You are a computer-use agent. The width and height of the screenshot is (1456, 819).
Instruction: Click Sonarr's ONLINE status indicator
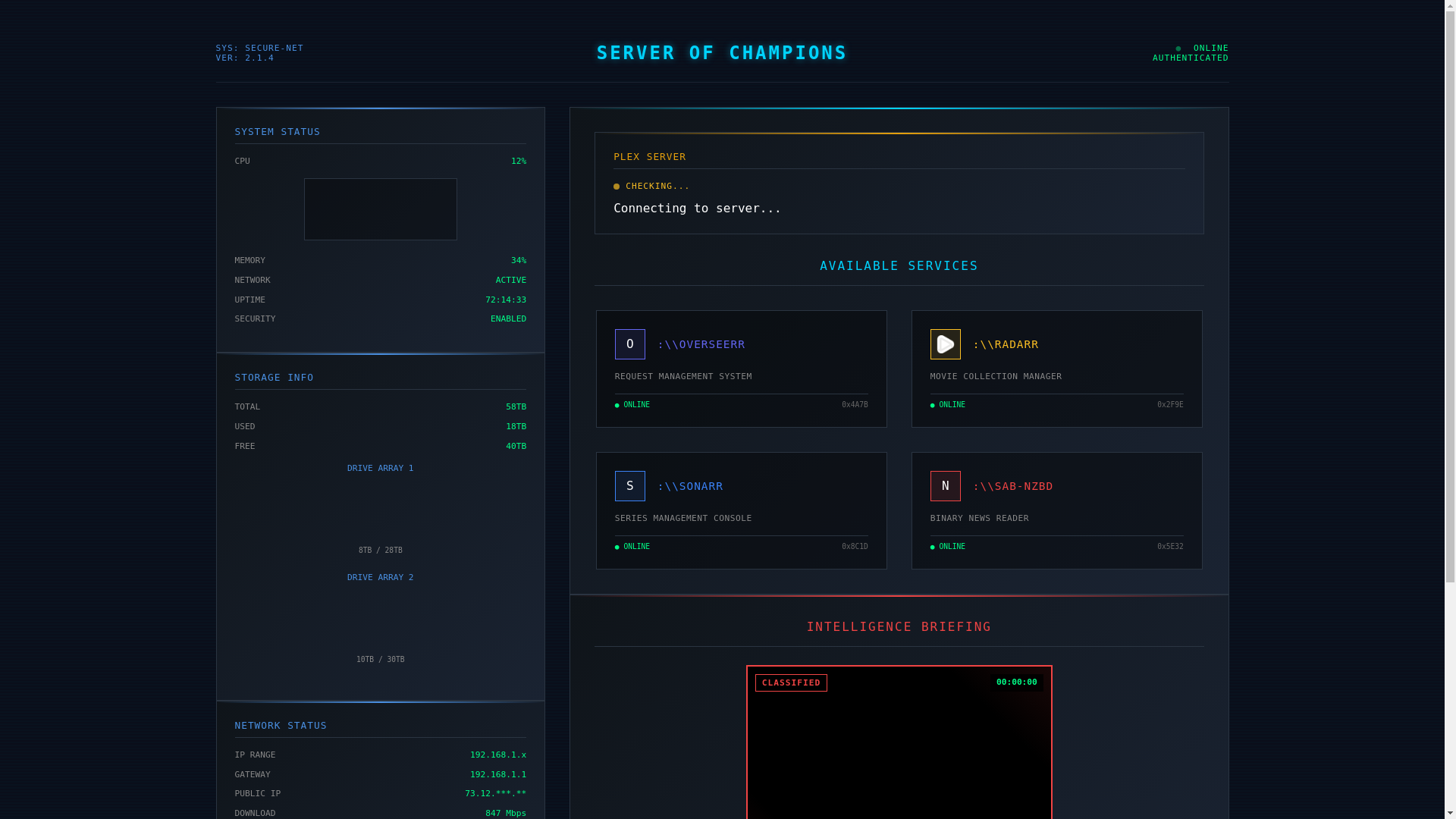point(632,547)
